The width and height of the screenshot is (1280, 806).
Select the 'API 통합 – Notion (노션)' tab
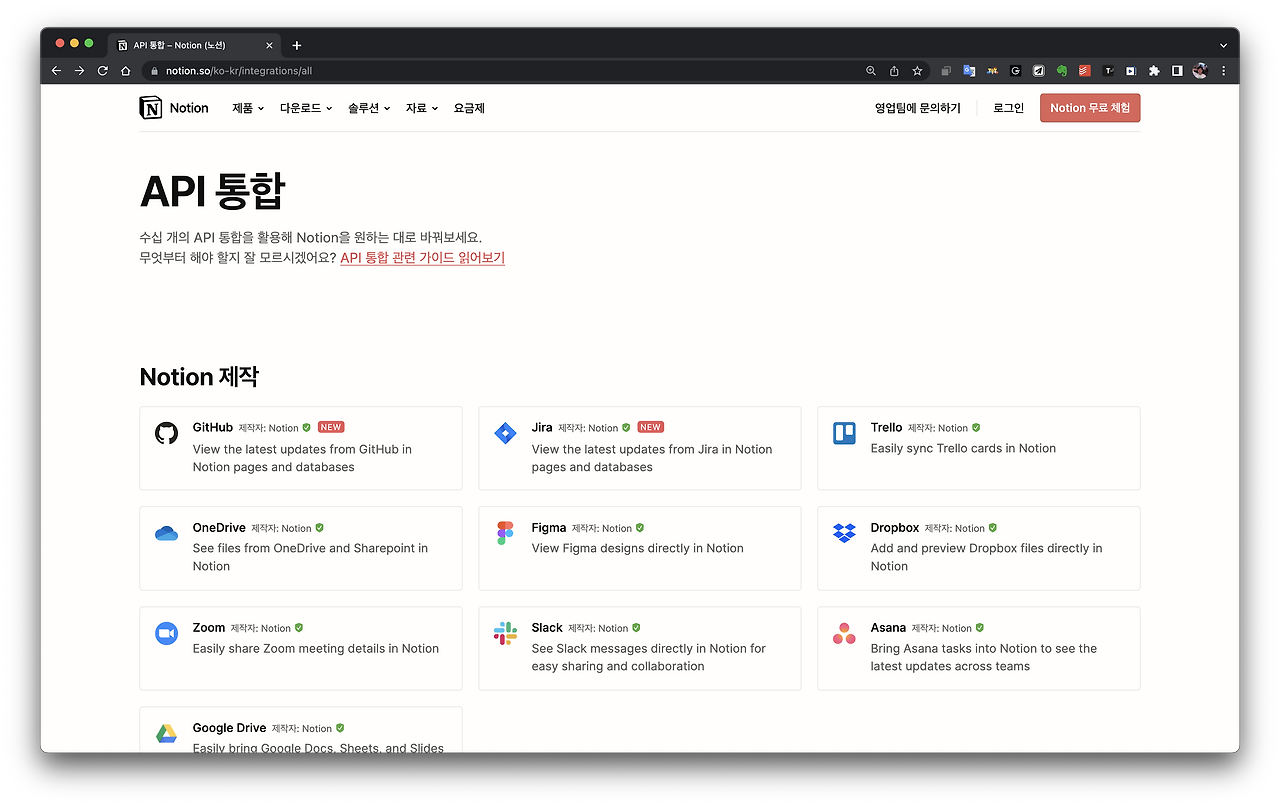(195, 45)
